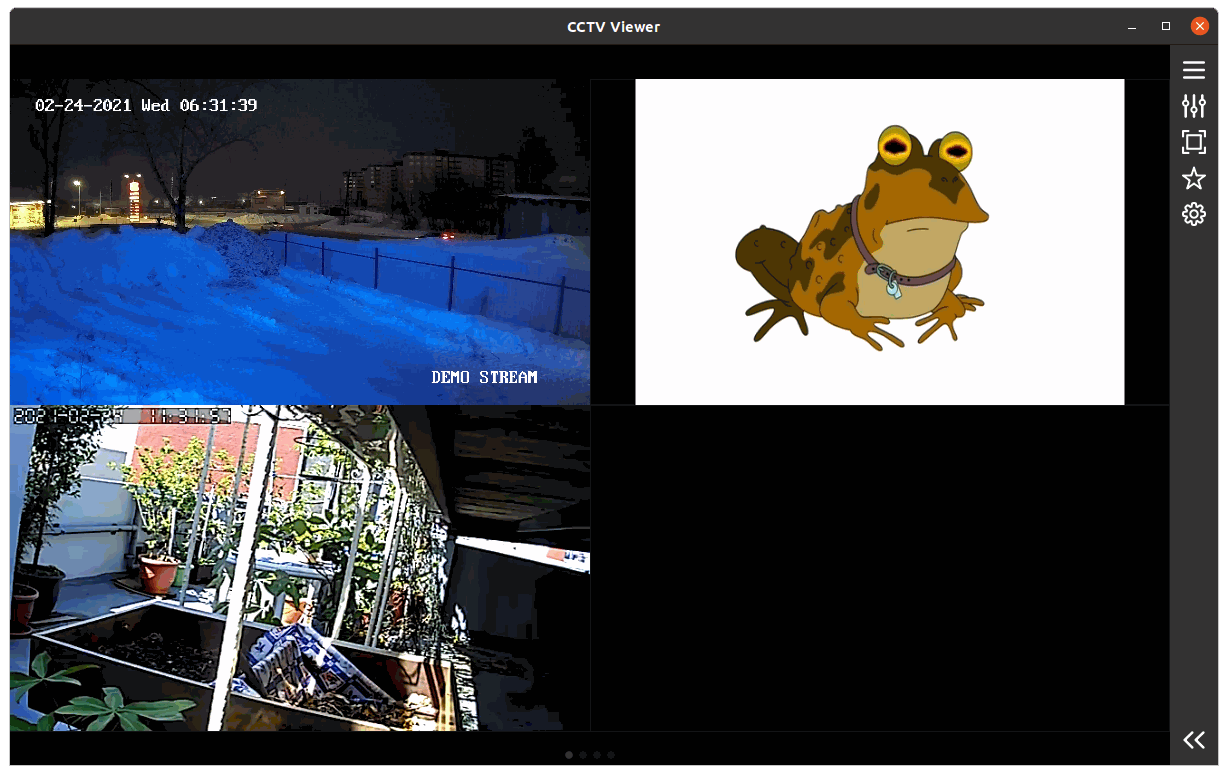Toggle fullscreen view icon in the sidebar
Viewport: 1228px width, 775px height.
[1193, 142]
